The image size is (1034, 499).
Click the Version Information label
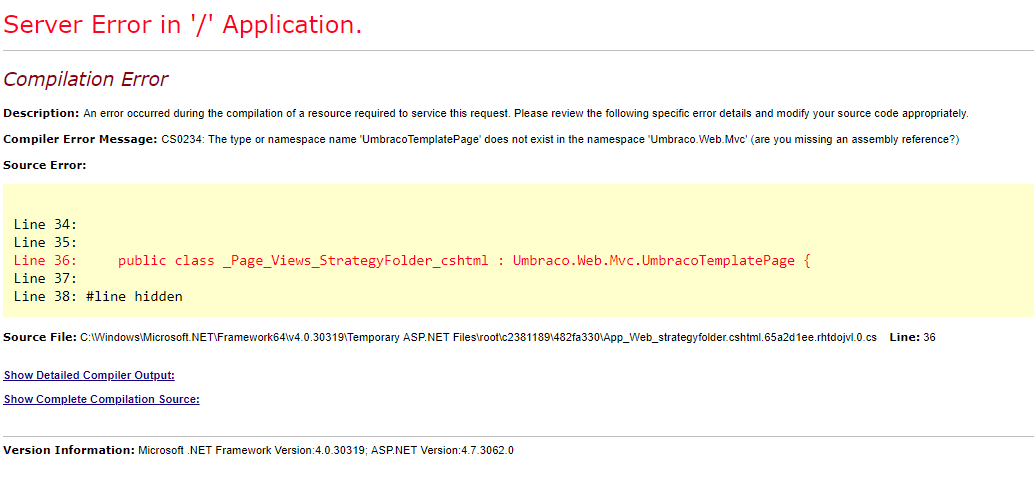pyautogui.click(x=69, y=450)
